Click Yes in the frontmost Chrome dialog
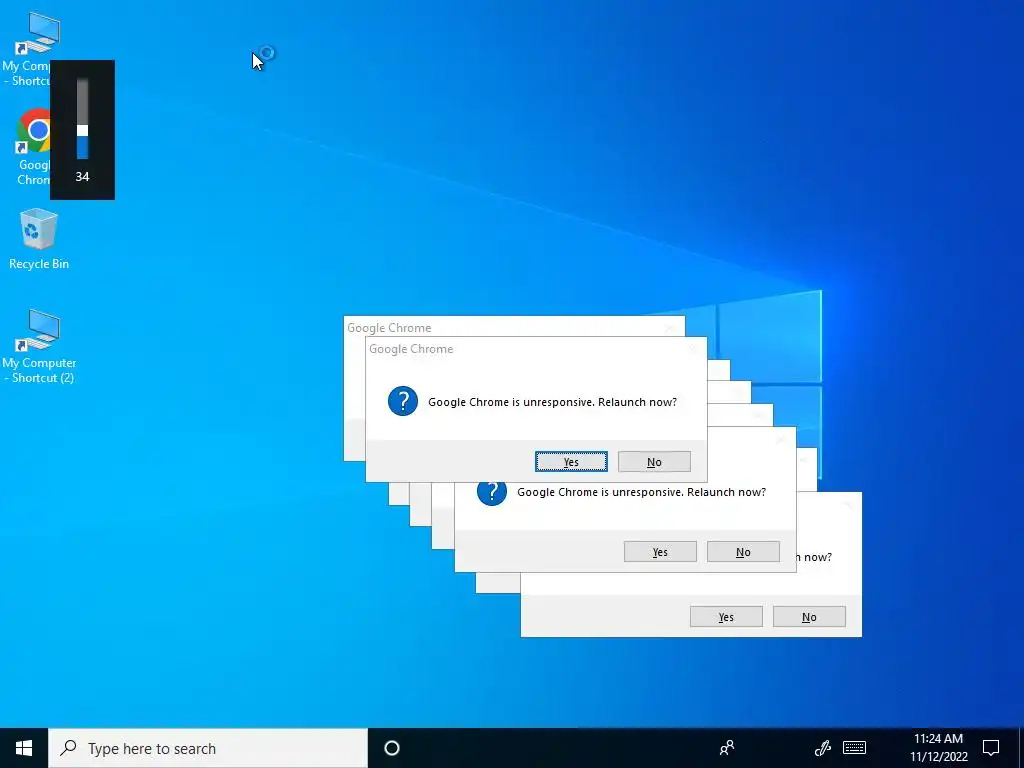The width and height of the screenshot is (1024, 768). [x=571, y=462]
